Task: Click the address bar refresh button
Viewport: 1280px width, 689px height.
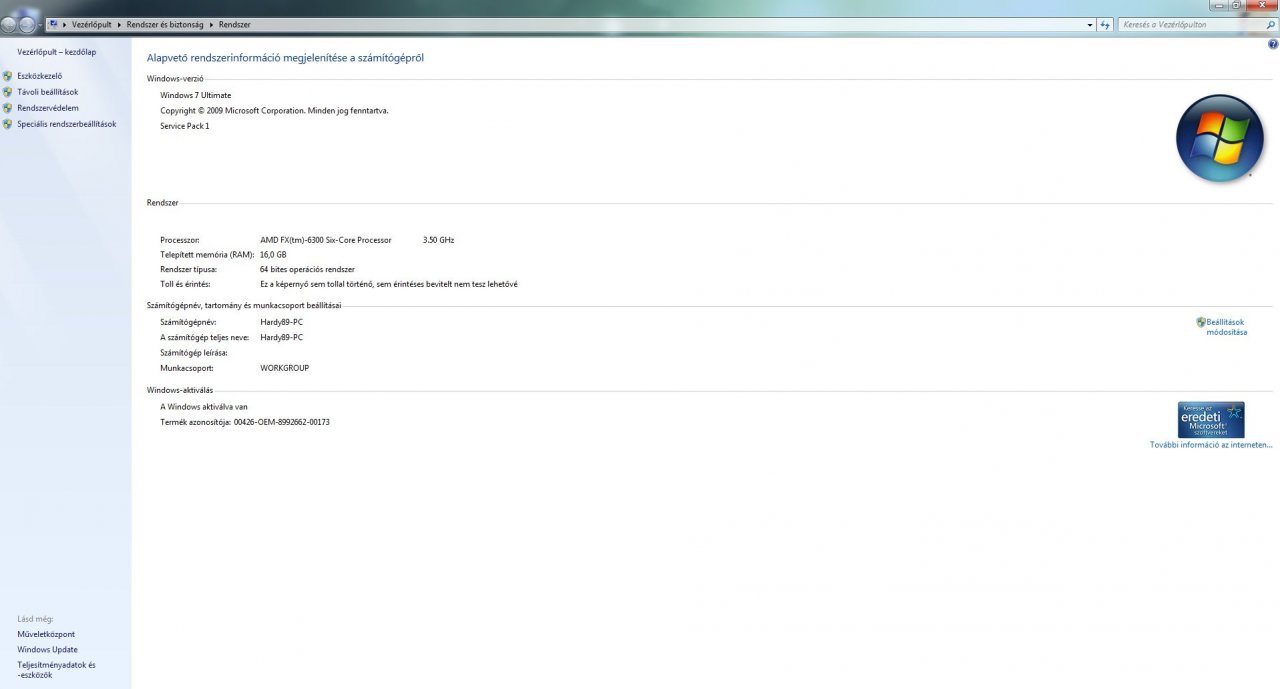Action: (1106, 24)
